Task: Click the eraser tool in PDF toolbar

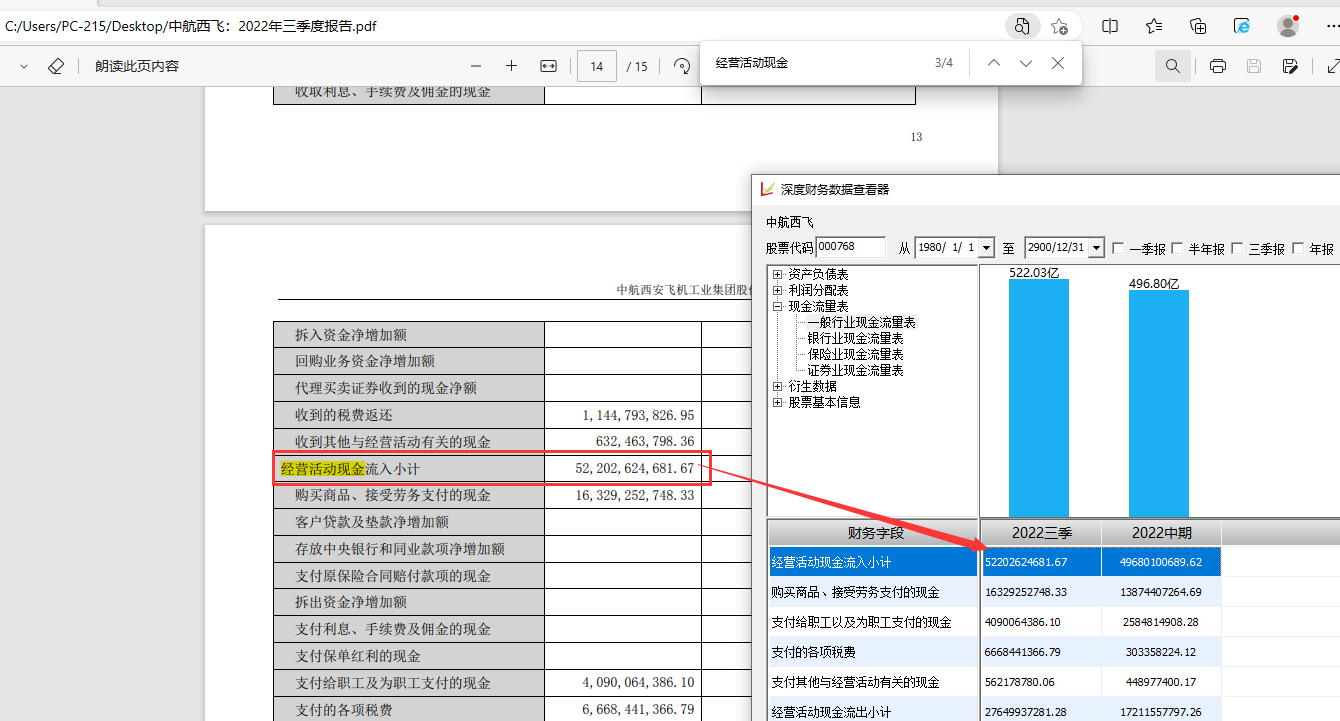Action: pyautogui.click(x=56, y=66)
